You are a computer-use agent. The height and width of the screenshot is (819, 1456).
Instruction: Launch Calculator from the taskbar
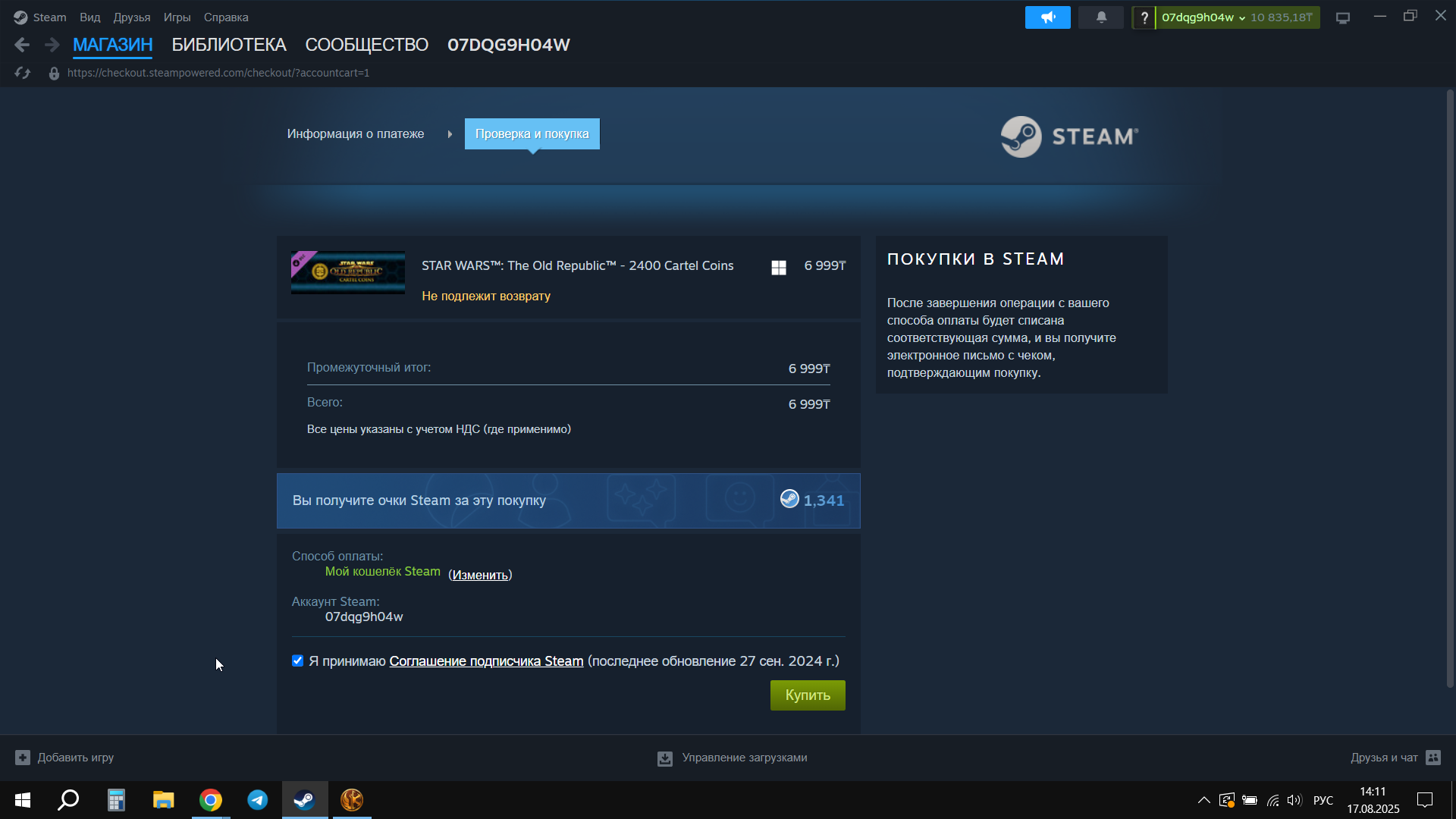tap(116, 800)
